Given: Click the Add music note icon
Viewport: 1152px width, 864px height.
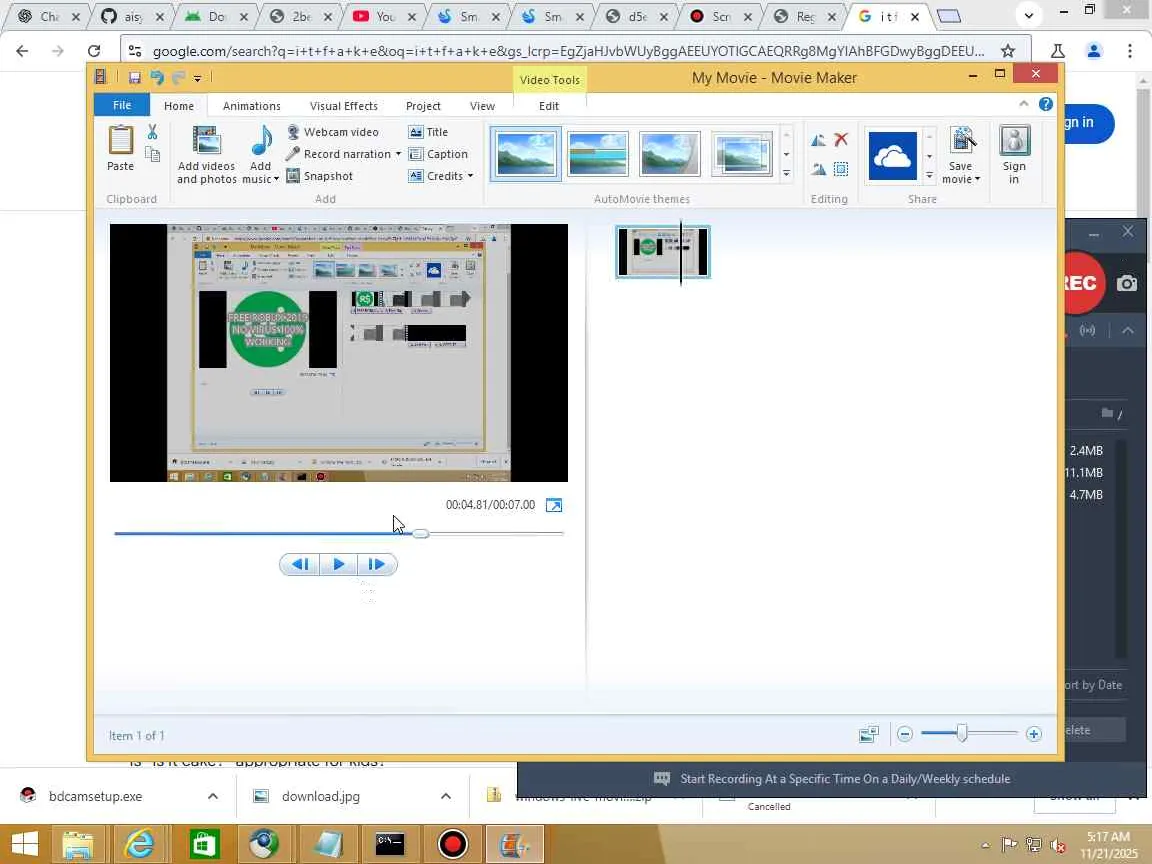Looking at the screenshot, I should 261,140.
